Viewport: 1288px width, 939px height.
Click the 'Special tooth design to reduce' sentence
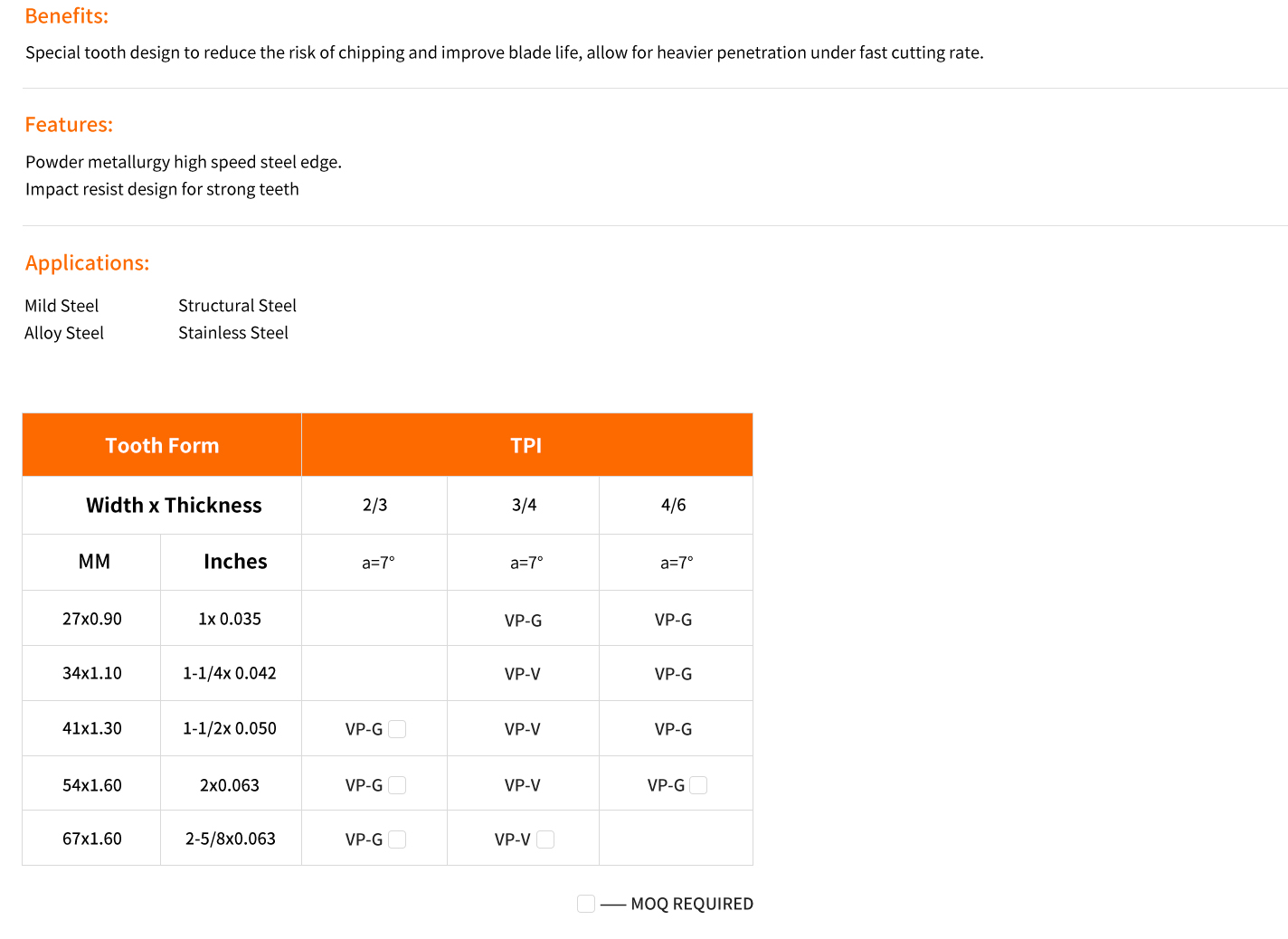pyautogui.click(x=505, y=52)
